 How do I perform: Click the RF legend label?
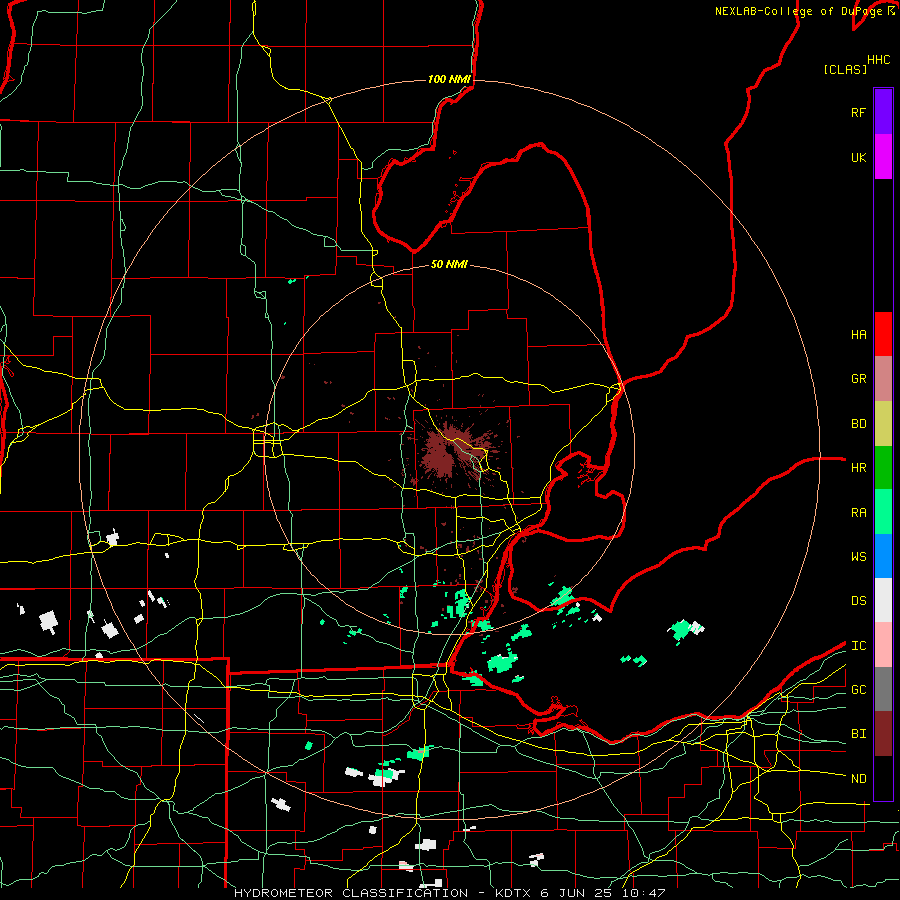[858, 112]
